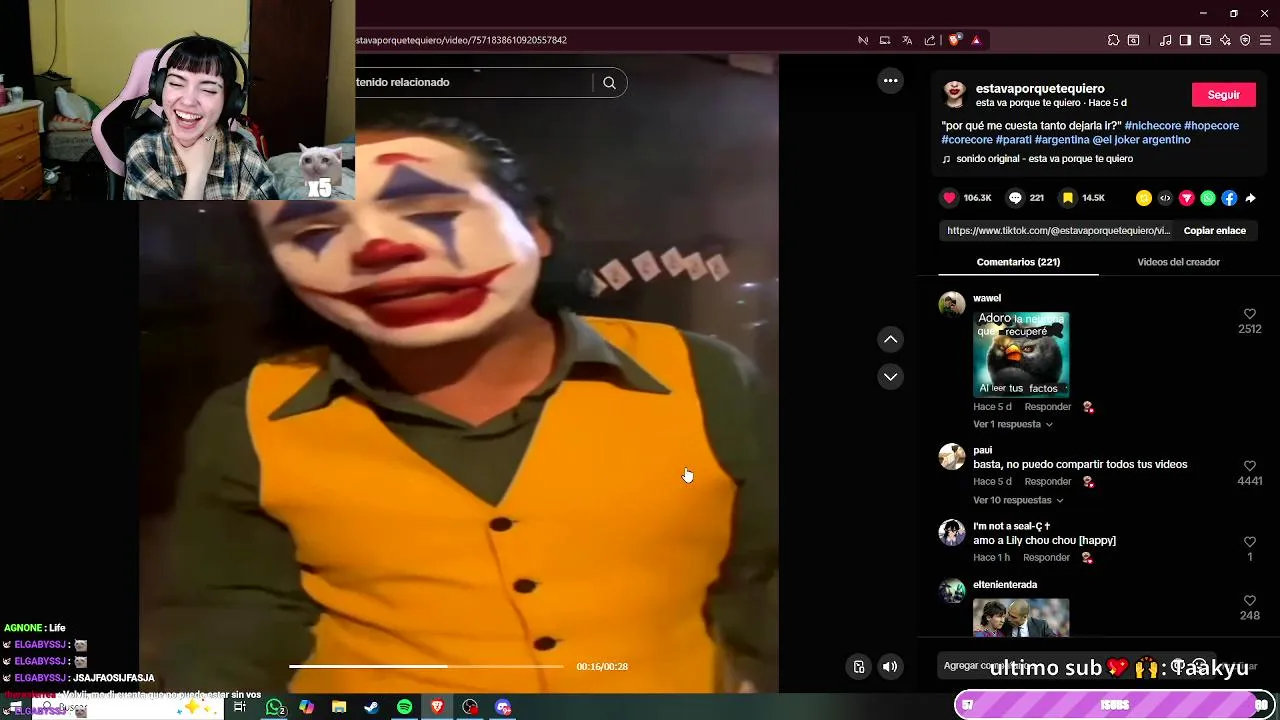Screen dimensions: 1280x720
Task: Open WhatsApp from the taskbar
Action: coord(274,707)
